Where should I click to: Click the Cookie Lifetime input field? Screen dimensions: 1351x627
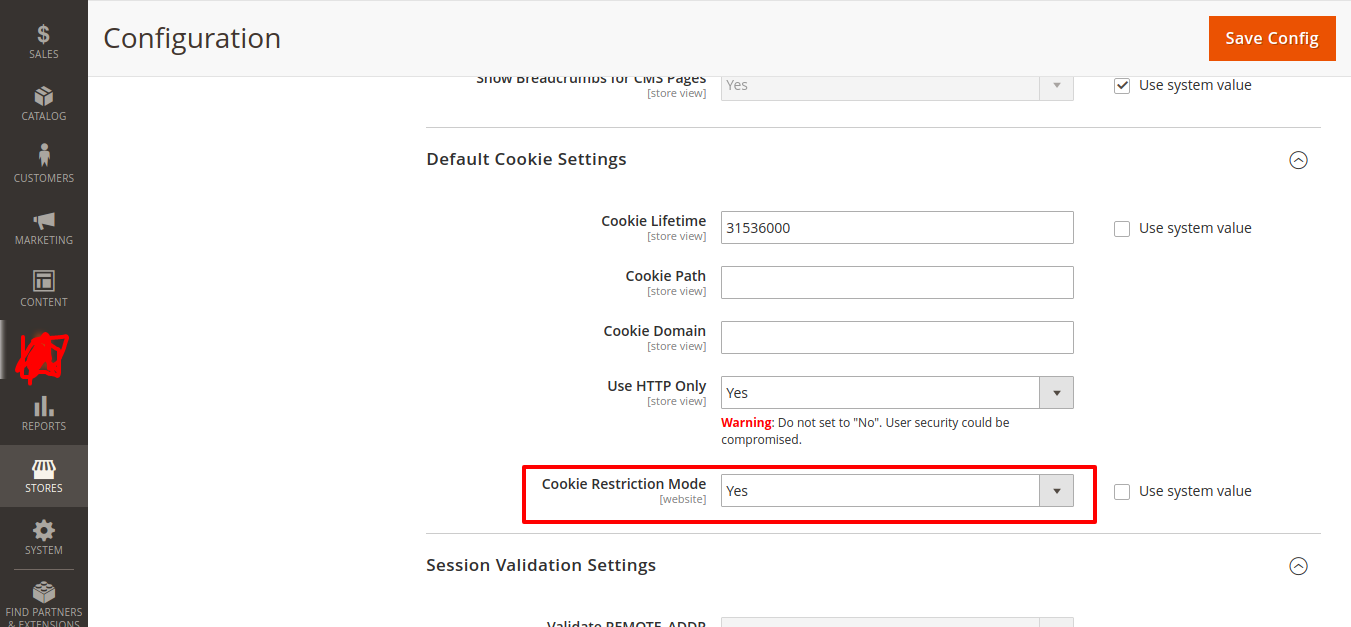[x=896, y=227]
